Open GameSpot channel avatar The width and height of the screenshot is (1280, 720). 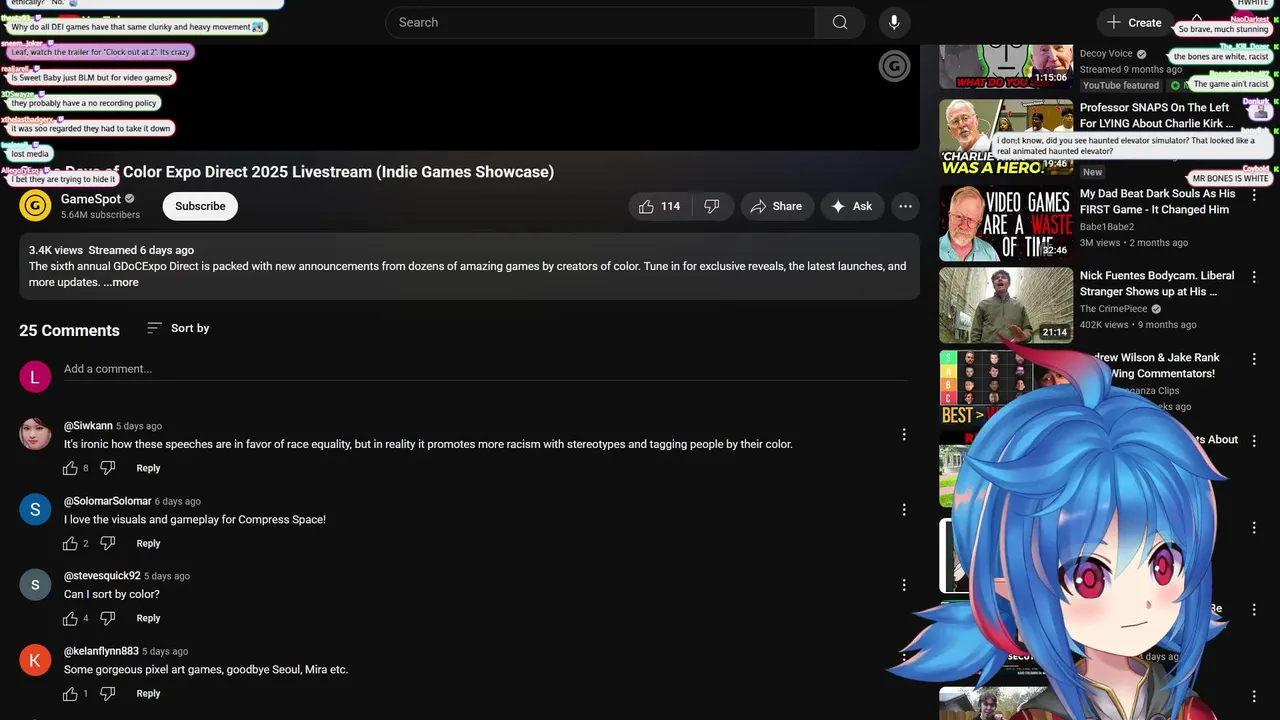coord(35,206)
